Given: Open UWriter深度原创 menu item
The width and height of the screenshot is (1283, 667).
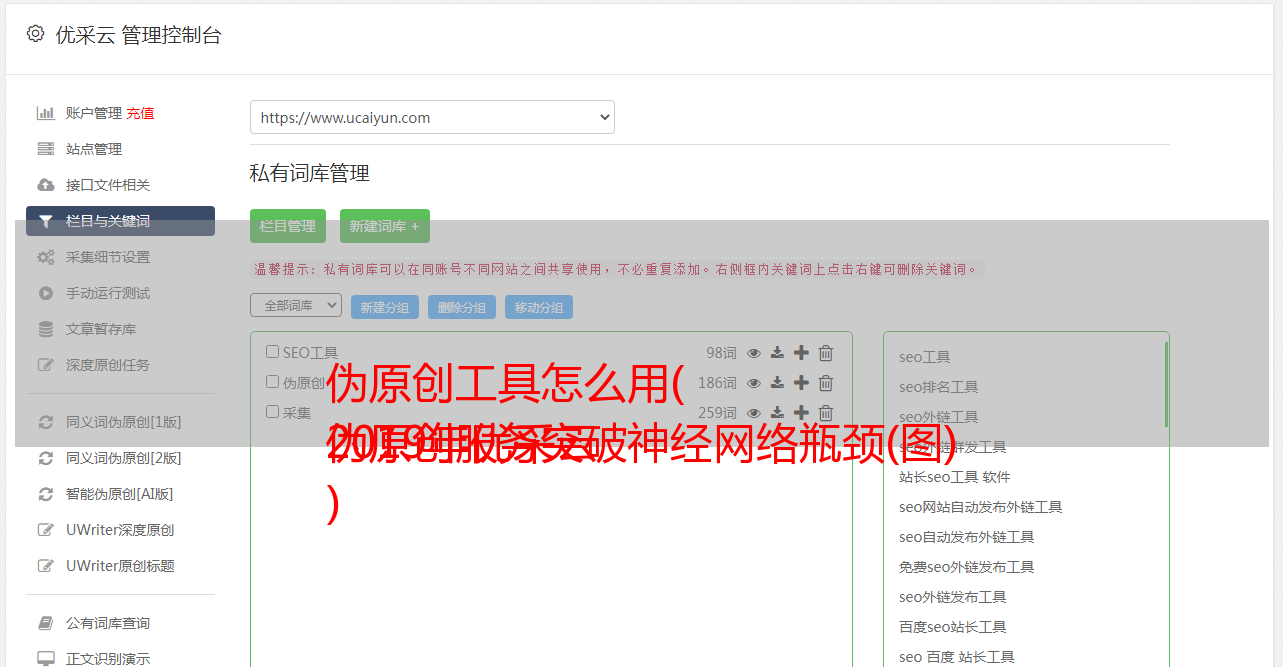Looking at the screenshot, I should click(x=120, y=530).
